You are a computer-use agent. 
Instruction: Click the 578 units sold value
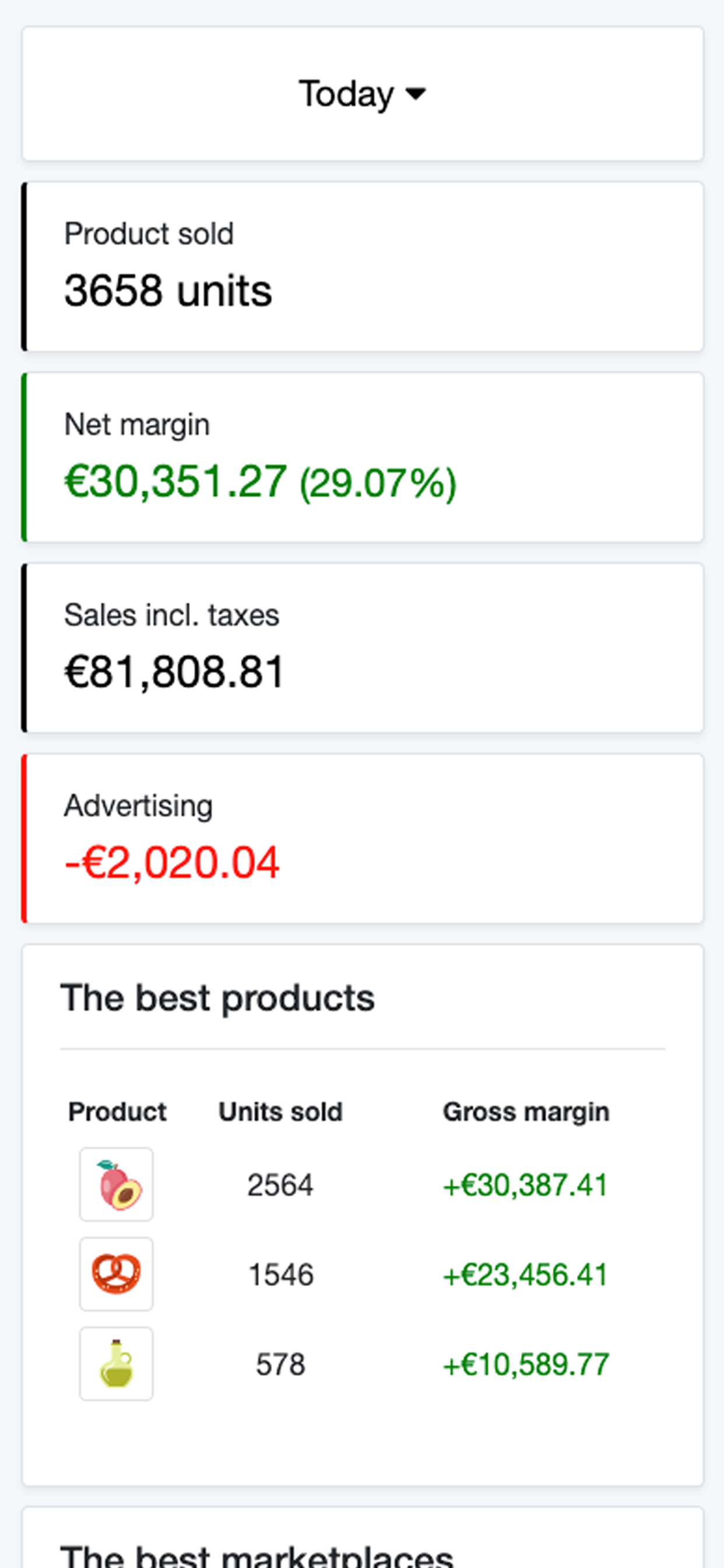(x=280, y=1364)
